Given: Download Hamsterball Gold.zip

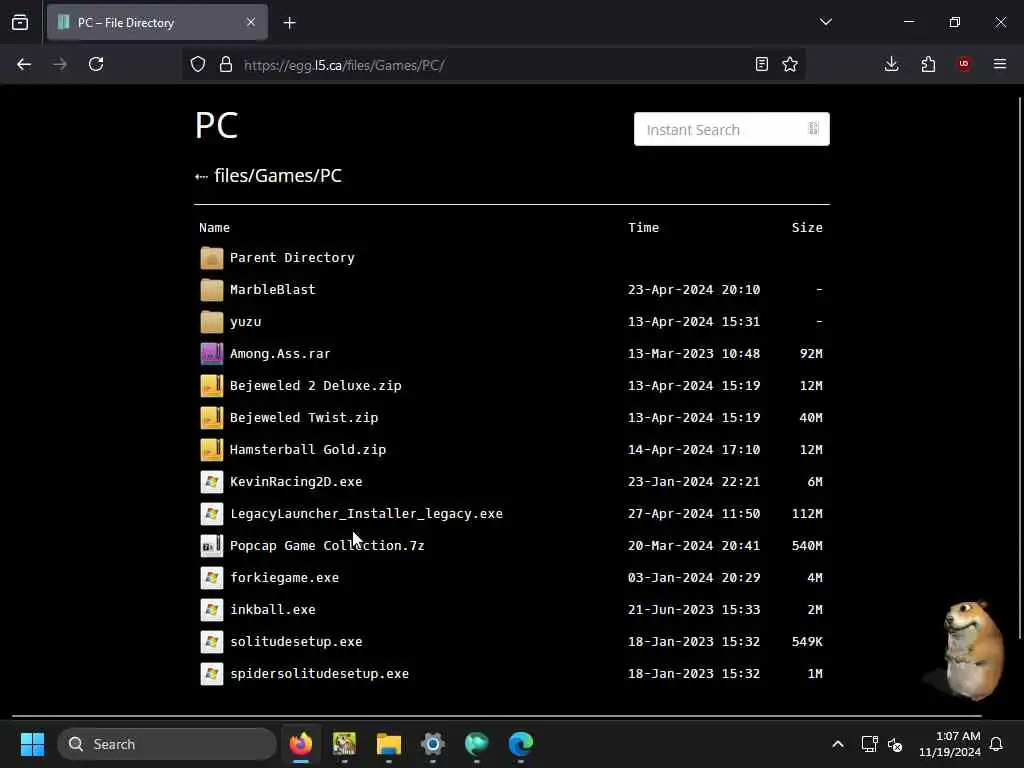Looking at the screenshot, I should click(x=308, y=449).
